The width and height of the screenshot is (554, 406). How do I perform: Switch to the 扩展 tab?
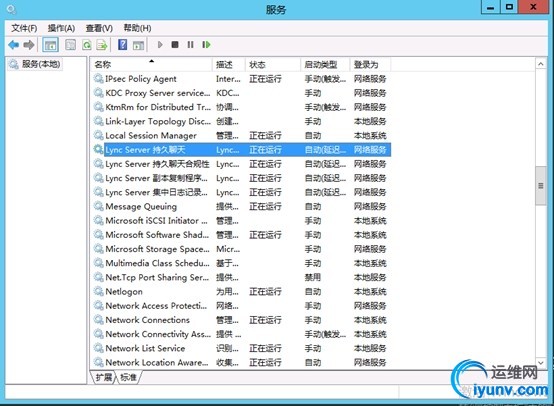click(104, 377)
